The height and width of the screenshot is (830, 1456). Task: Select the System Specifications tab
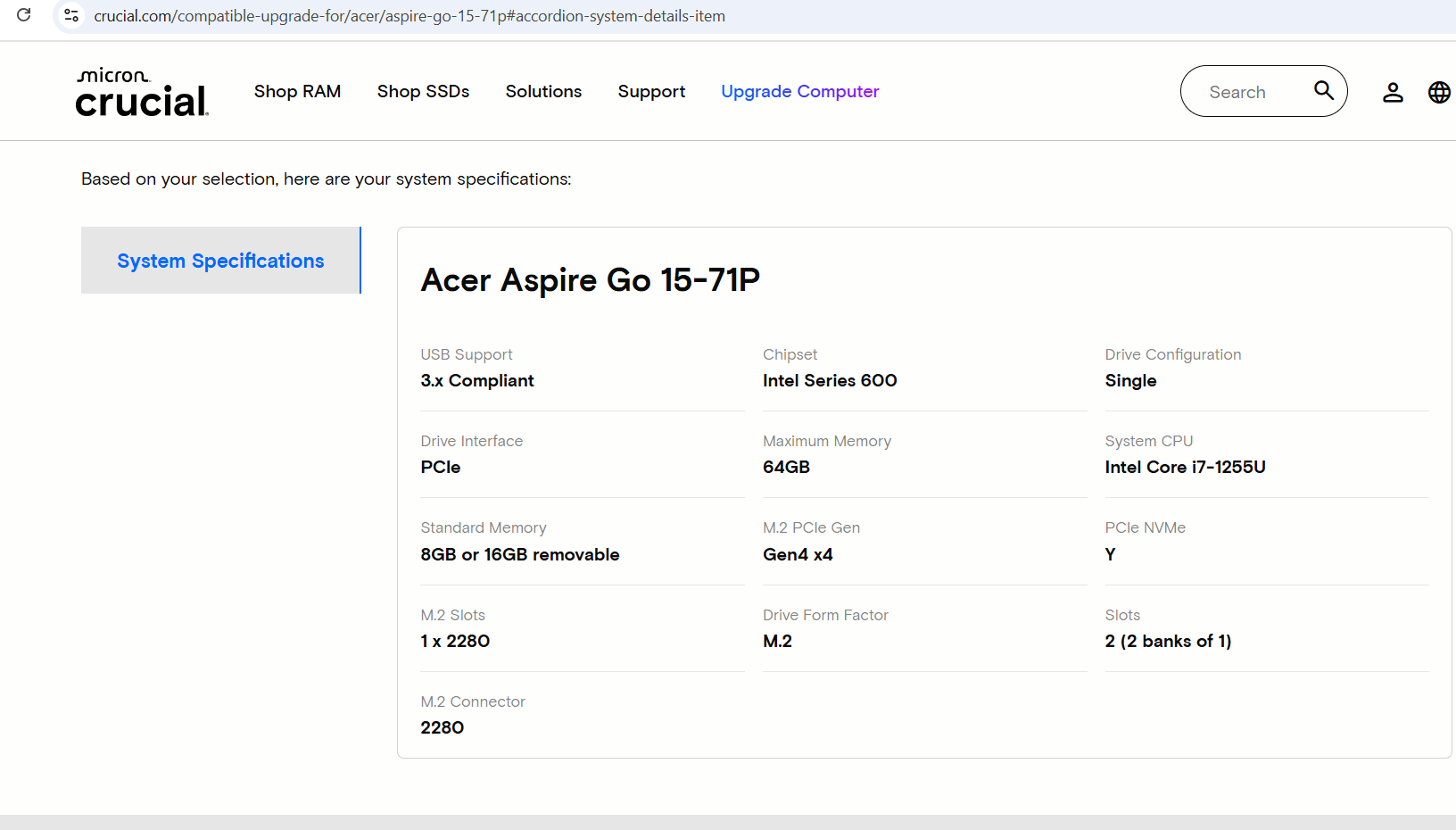220,261
